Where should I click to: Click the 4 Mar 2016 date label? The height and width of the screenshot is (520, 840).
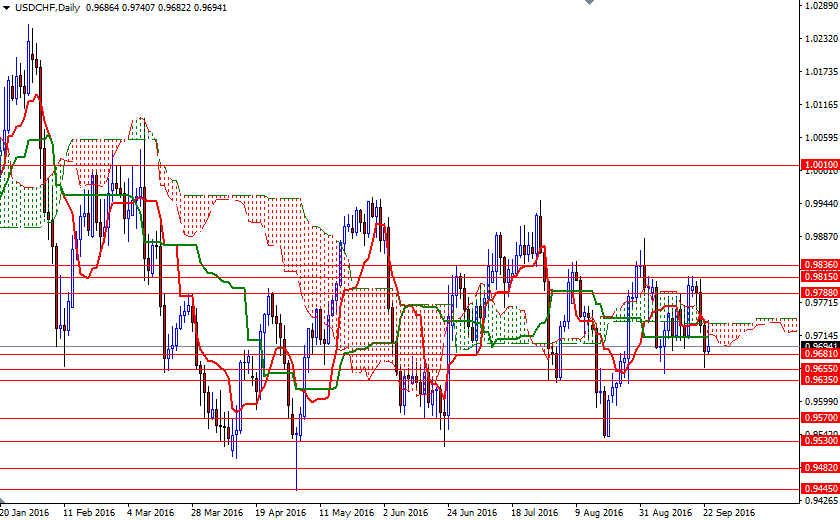(151, 513)
